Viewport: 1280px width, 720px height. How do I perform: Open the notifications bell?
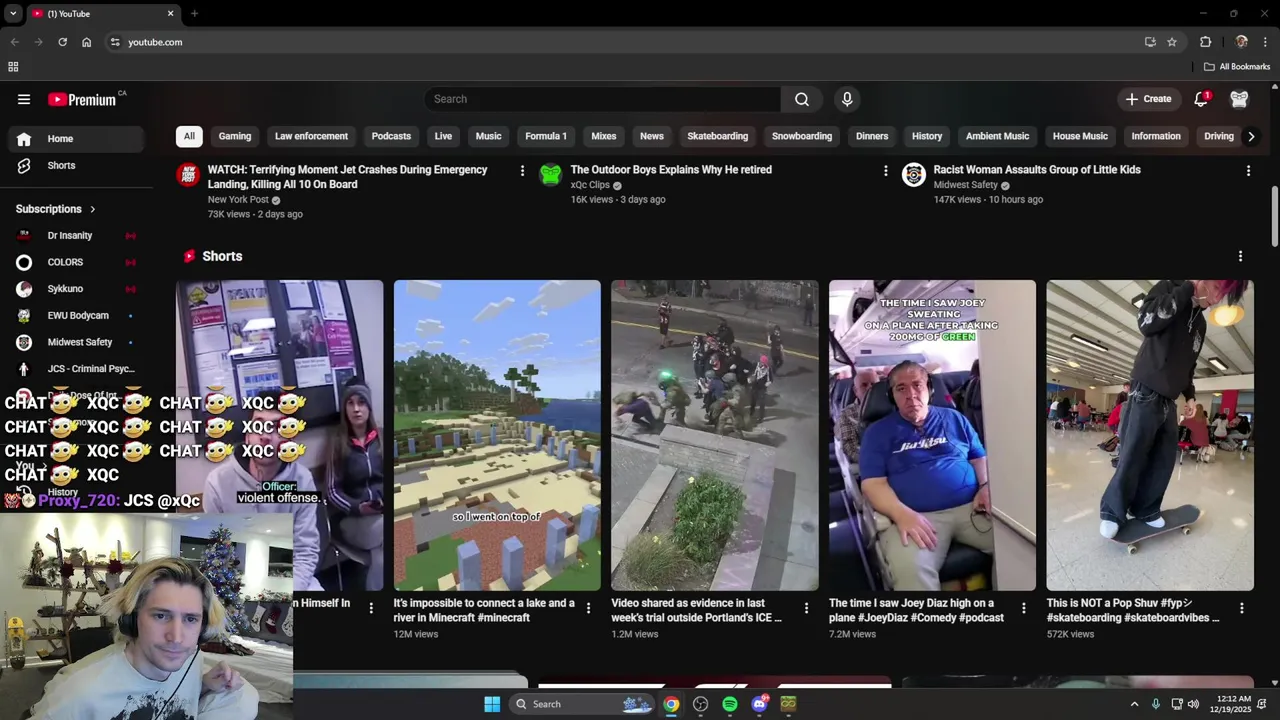(x=1201, y=99)
